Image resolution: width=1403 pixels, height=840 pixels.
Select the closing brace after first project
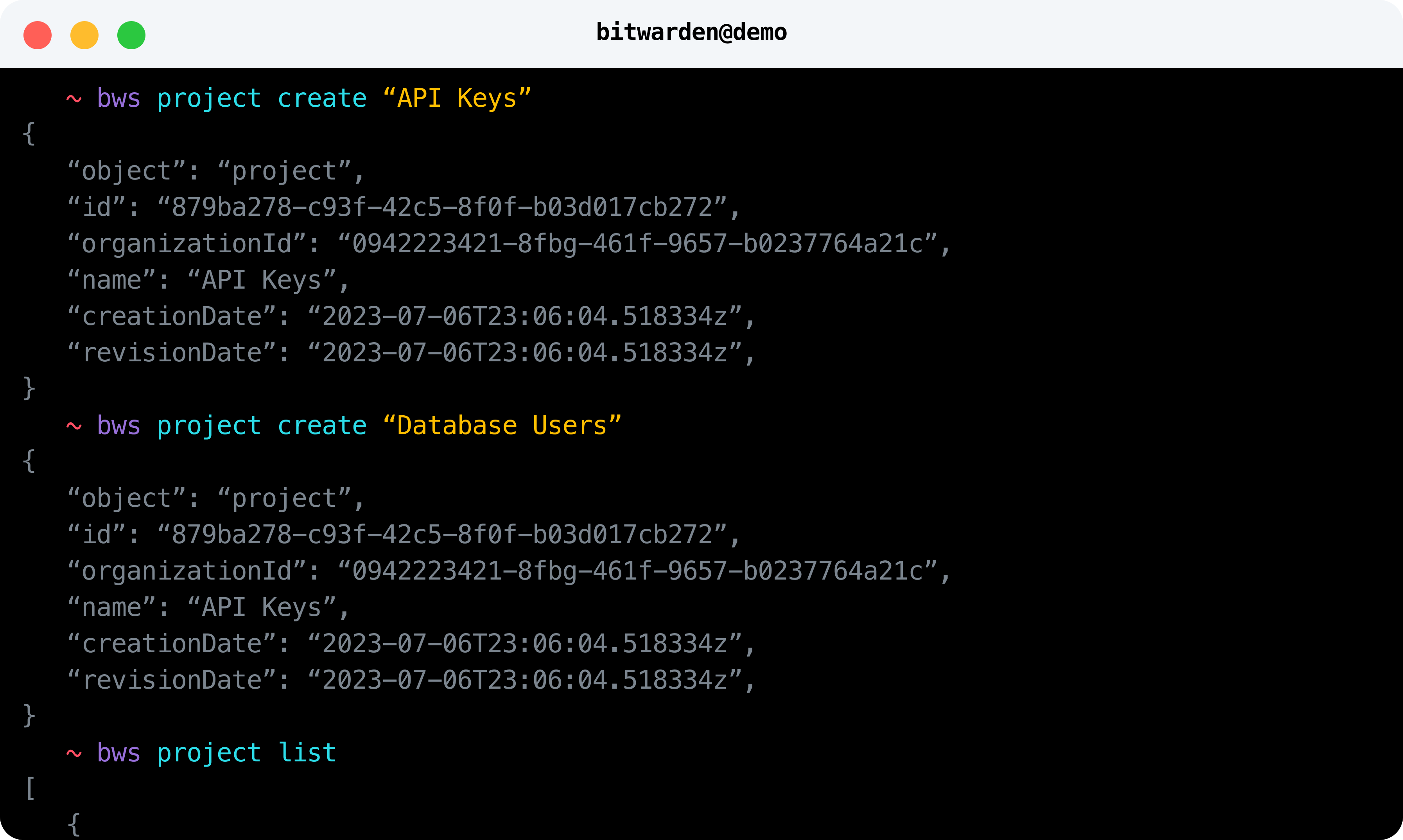pyautogui.click(x=28, y=388)
